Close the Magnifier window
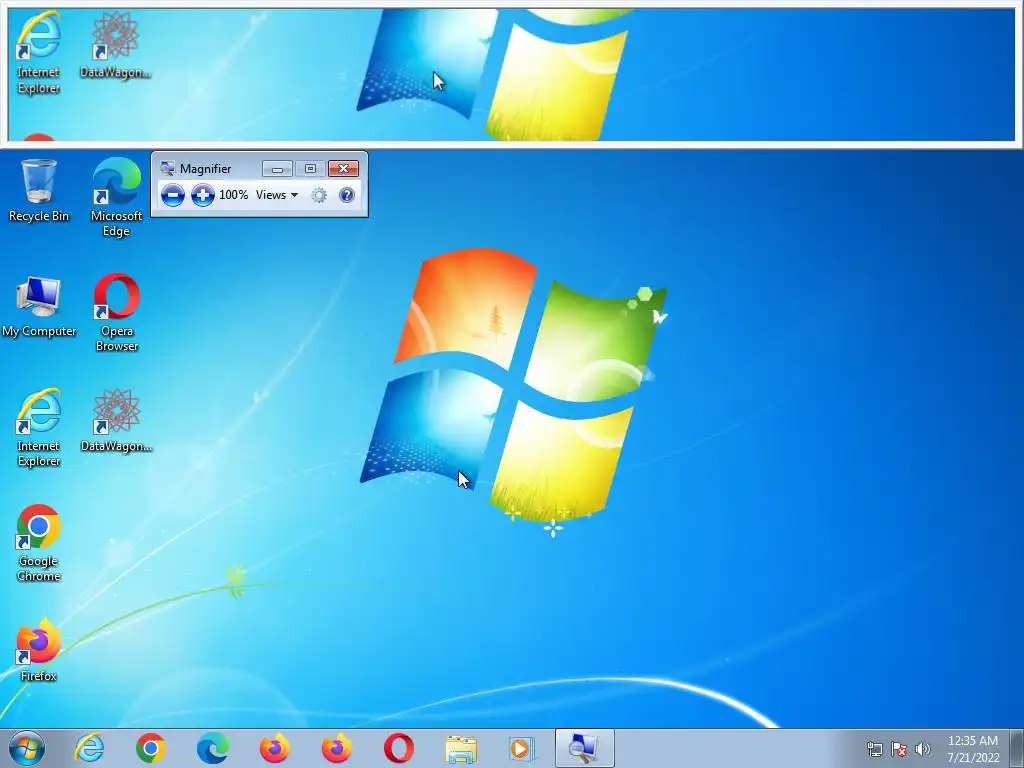Image resolution: width=1024 pixels, height=768 pixels. click(344, 169)
